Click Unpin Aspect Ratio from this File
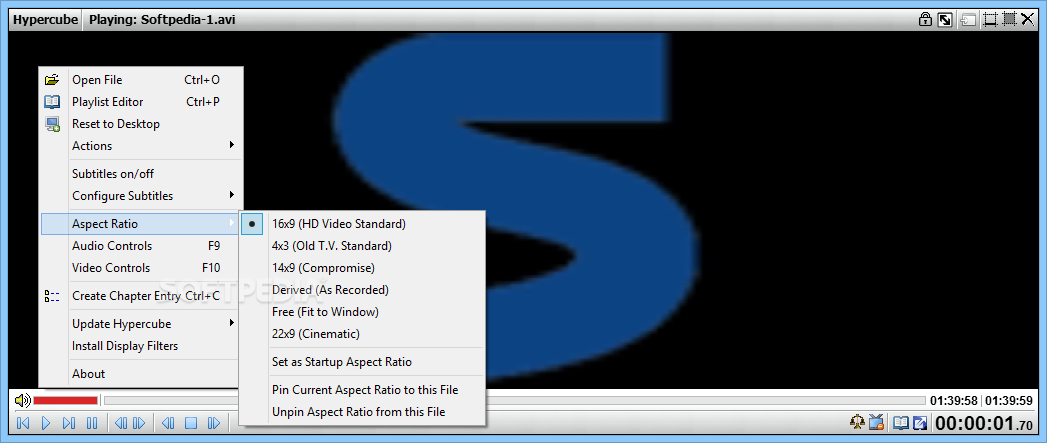This screenshot has height=443, width=1047. (363, 412)
